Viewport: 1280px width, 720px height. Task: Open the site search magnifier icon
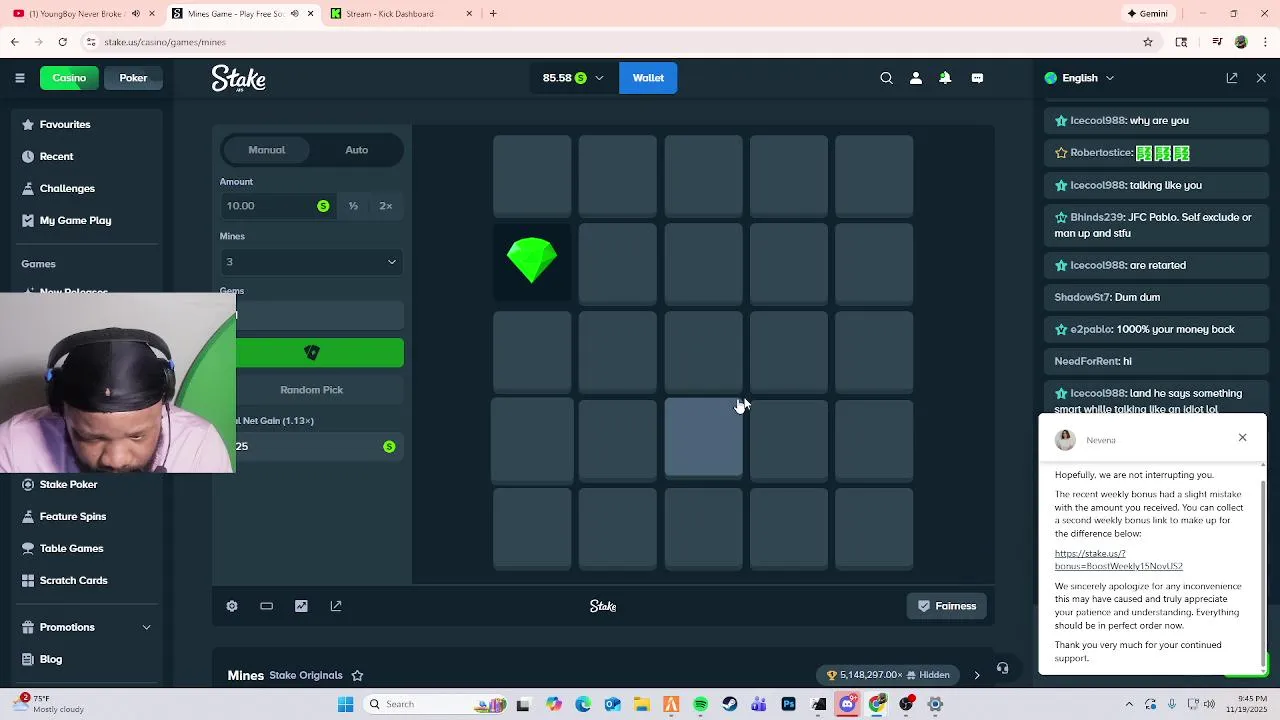pos(886,78)
